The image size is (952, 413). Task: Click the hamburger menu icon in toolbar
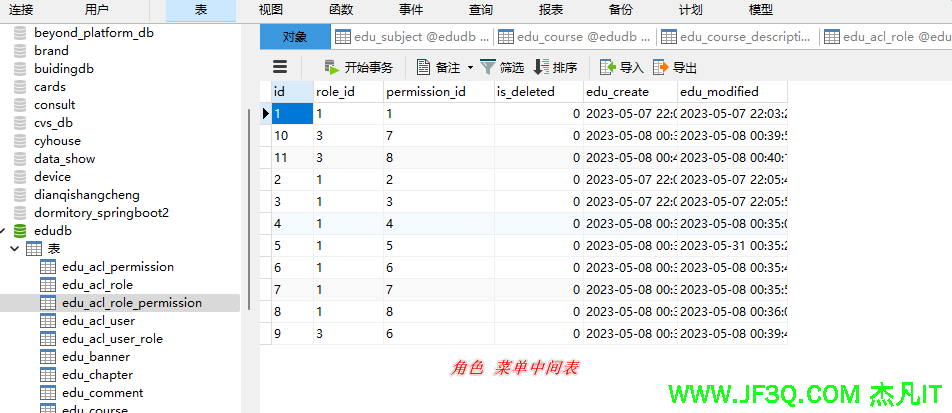[x=280, y=67]
